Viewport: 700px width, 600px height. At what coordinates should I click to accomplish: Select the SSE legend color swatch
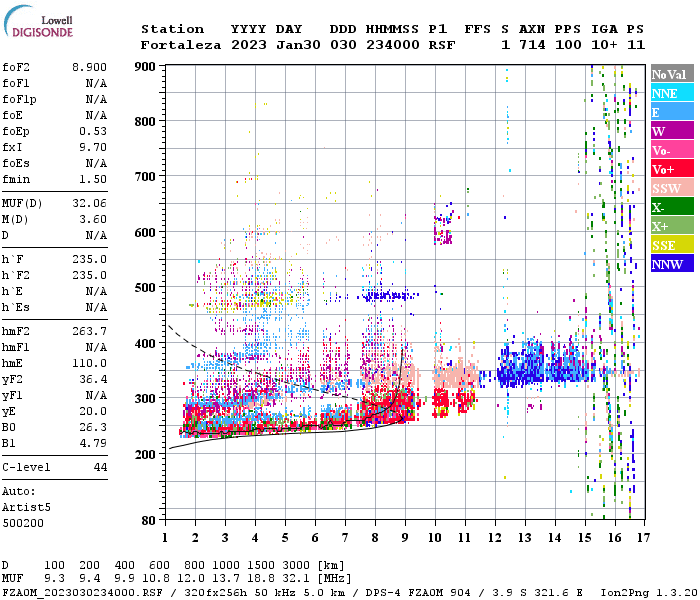[x=672, y=245]
